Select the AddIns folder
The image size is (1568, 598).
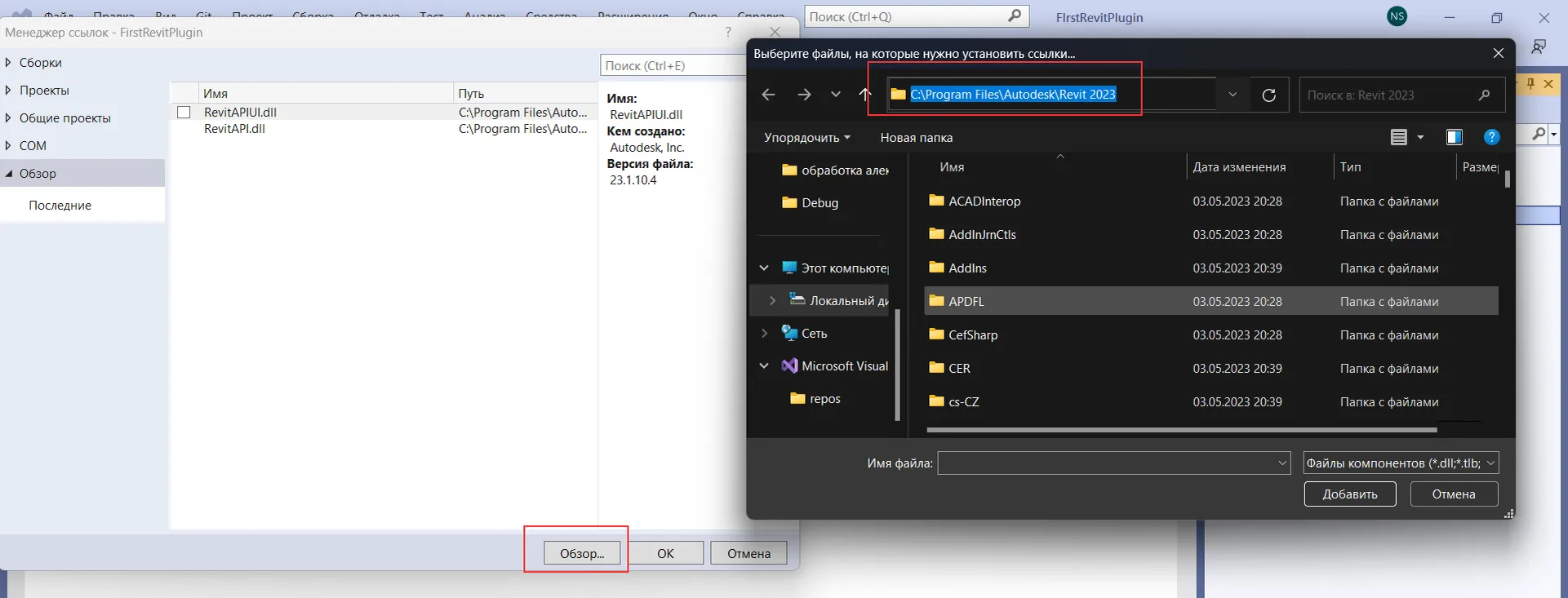(1212, 268)
